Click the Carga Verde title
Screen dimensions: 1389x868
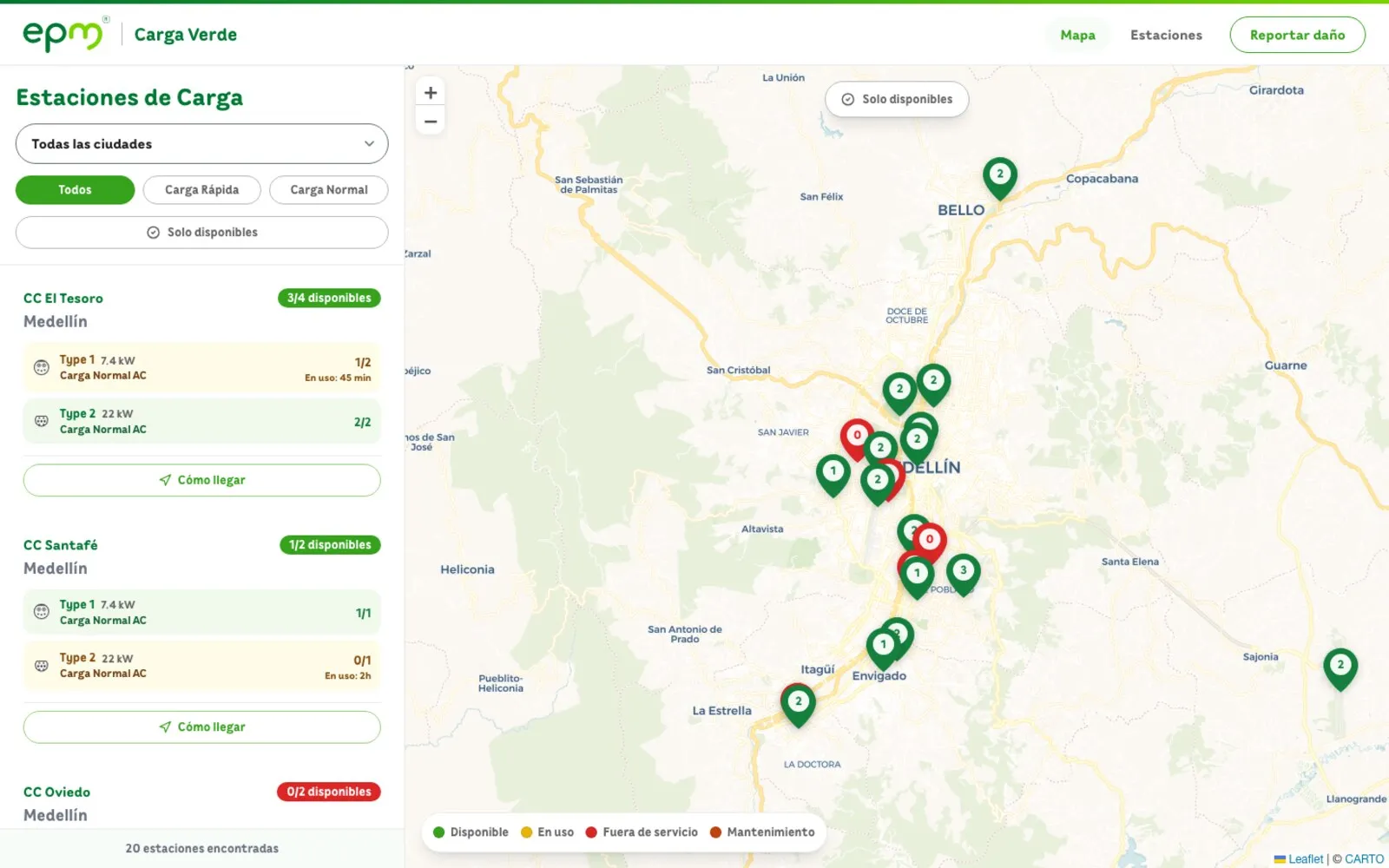click(x=186, y=35)
